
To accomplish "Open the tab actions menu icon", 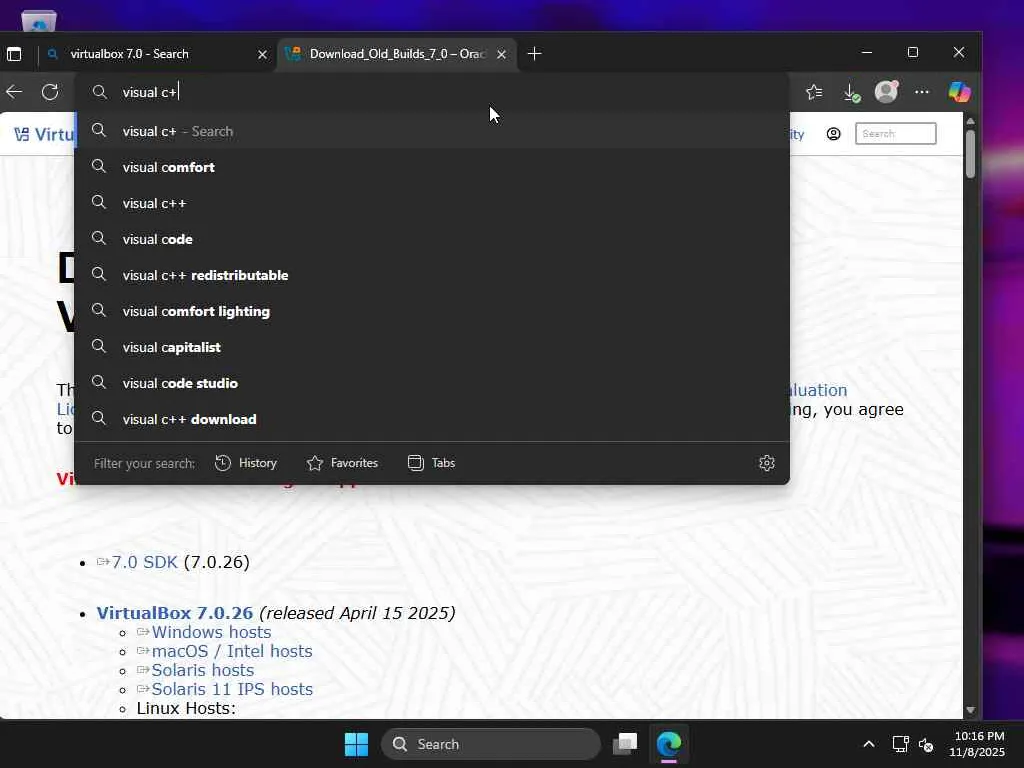I will click(14, 54).
